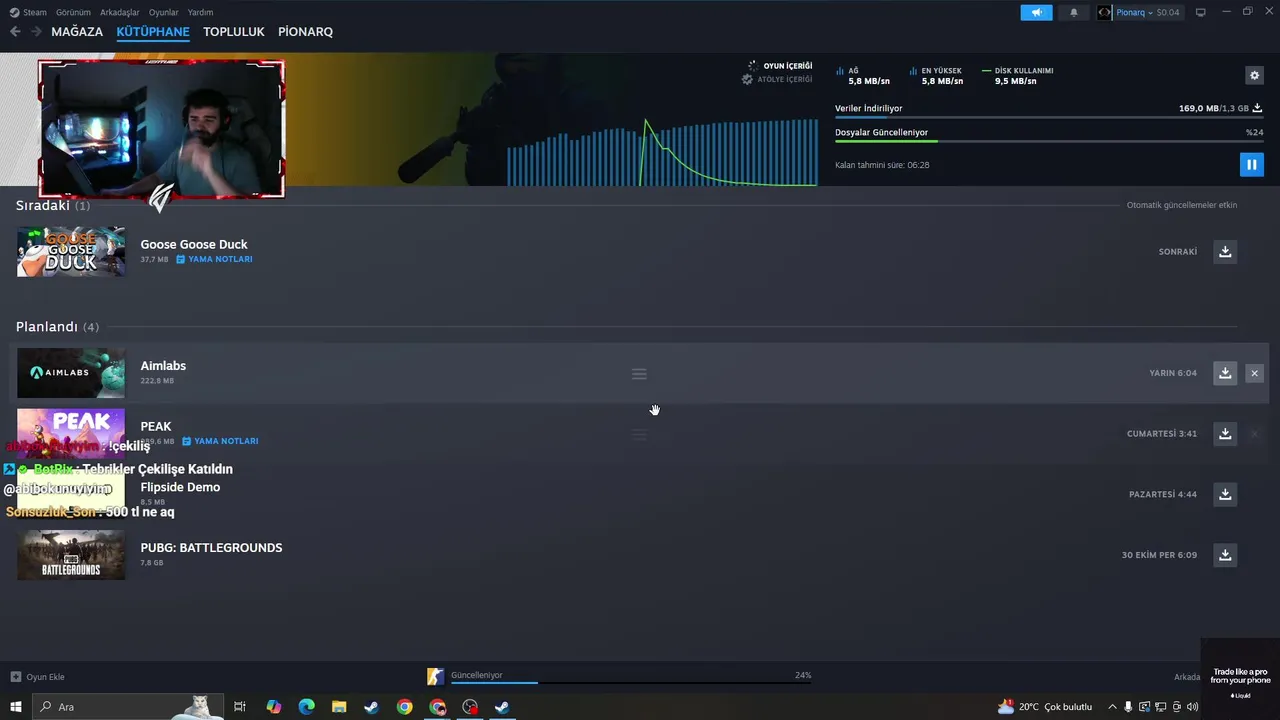Open the PUBG: BATTLEGROUNDS title
The image size is (1280, 720).
coord(211,548)
